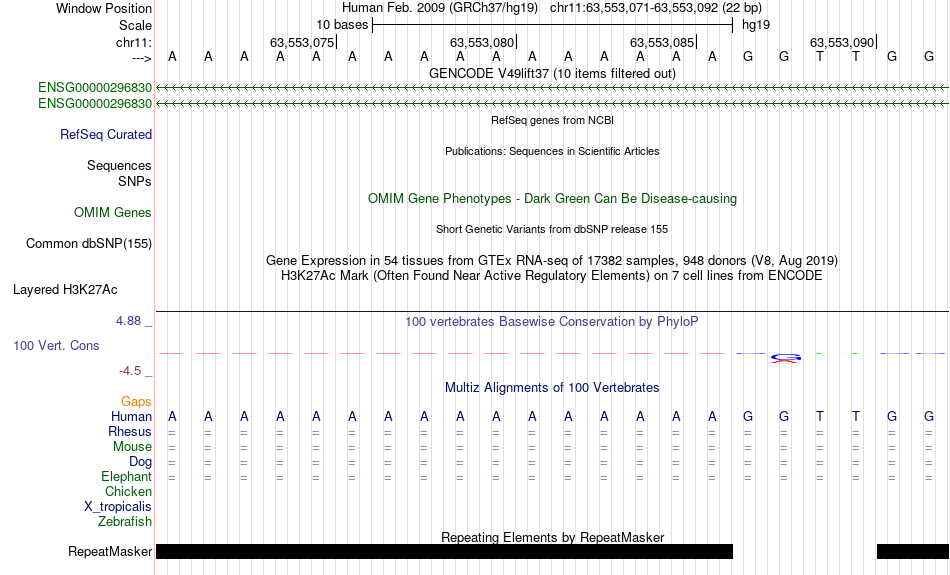Click the 63,553,085 ruler position marker
Screen dimensions: 950x575
pyautogui.click(x=663, y=42)
